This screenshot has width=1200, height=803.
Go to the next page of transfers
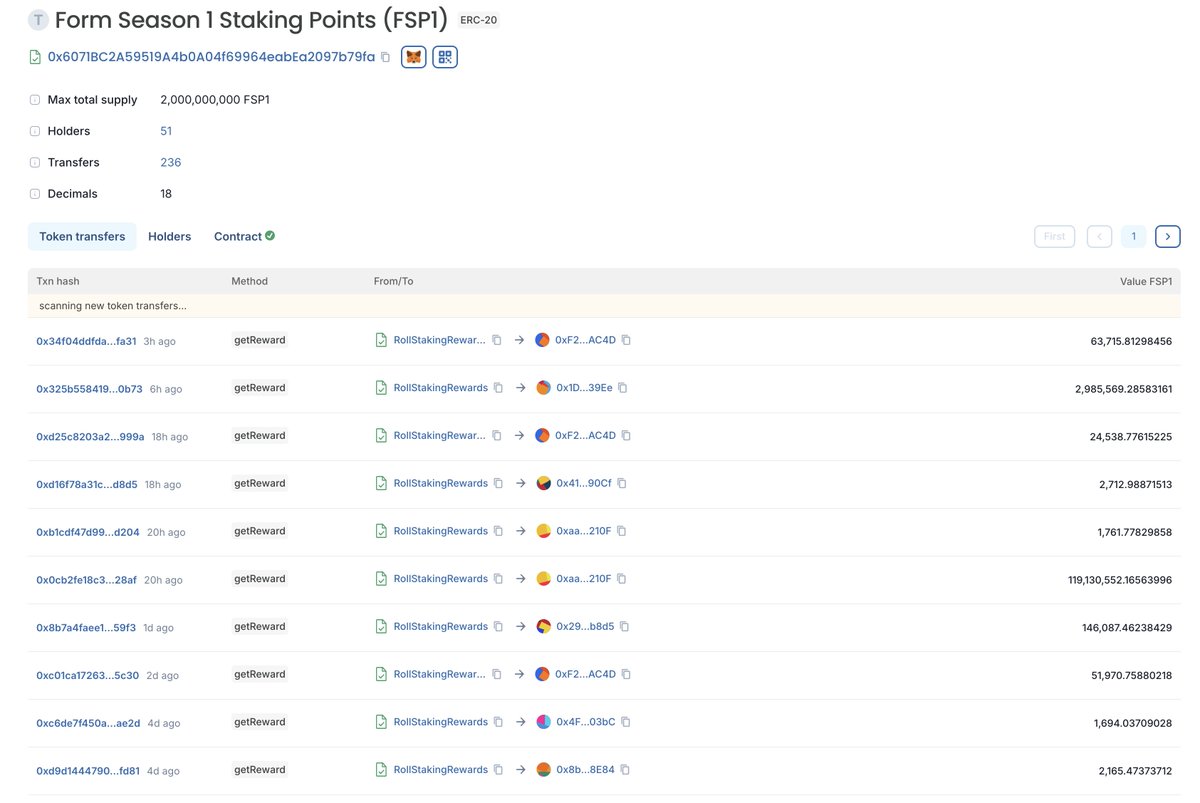[x=1167, y=237]
